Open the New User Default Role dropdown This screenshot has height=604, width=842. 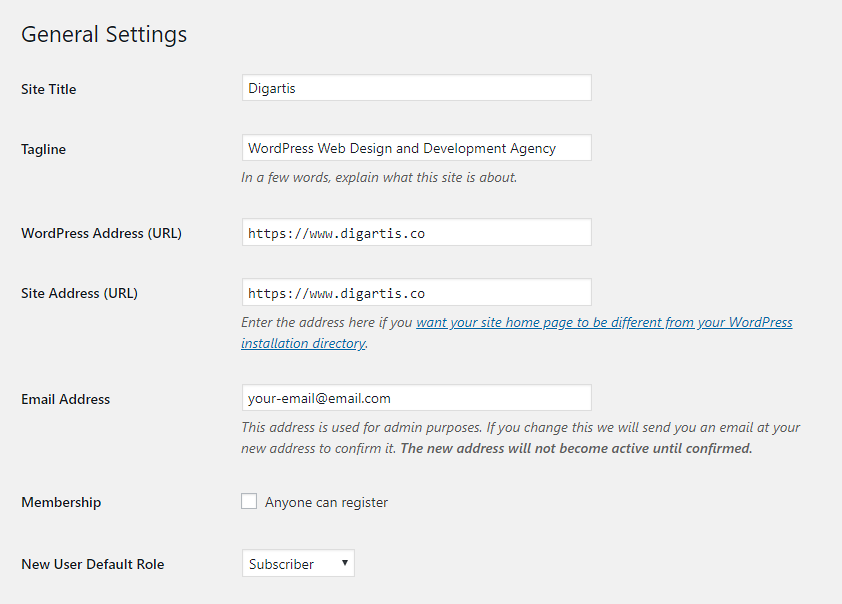298,563
